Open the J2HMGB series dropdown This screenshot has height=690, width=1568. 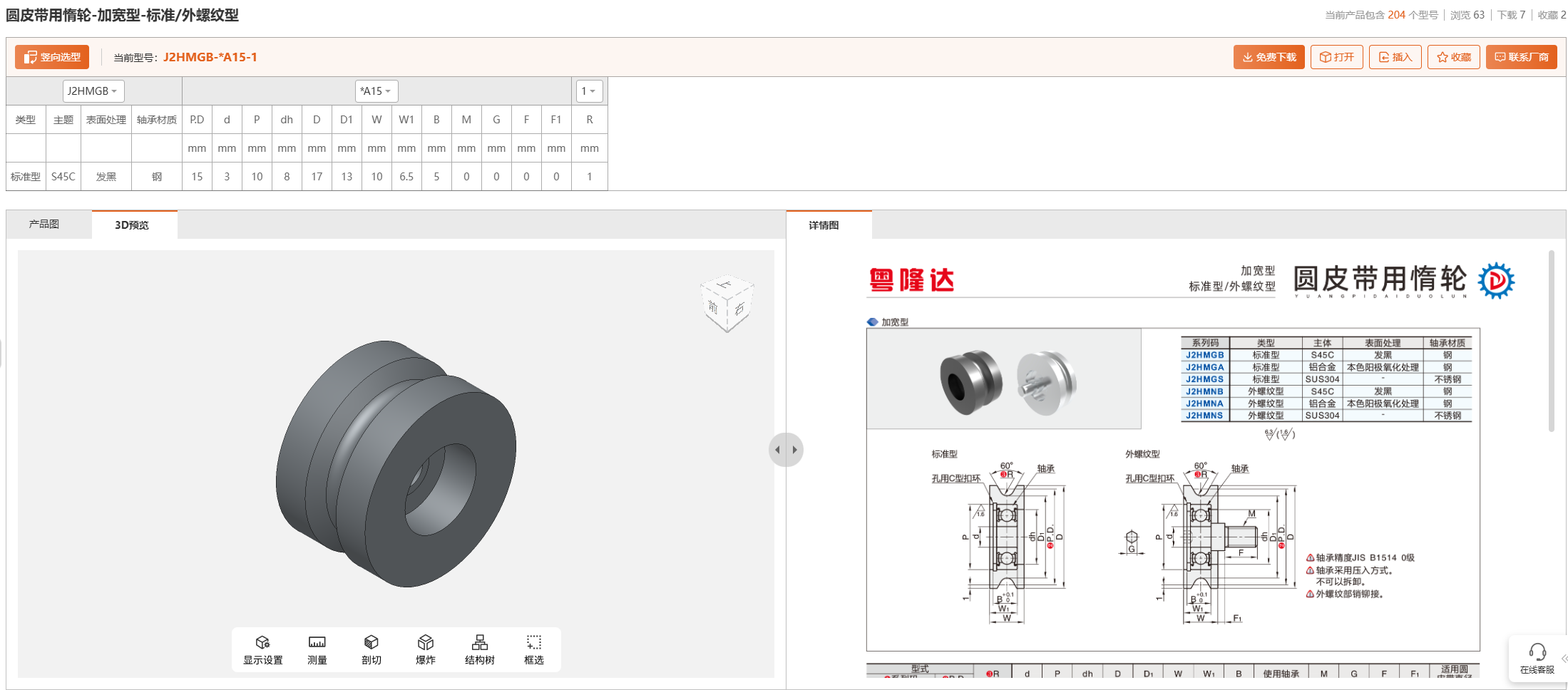[x=93, y=91]
